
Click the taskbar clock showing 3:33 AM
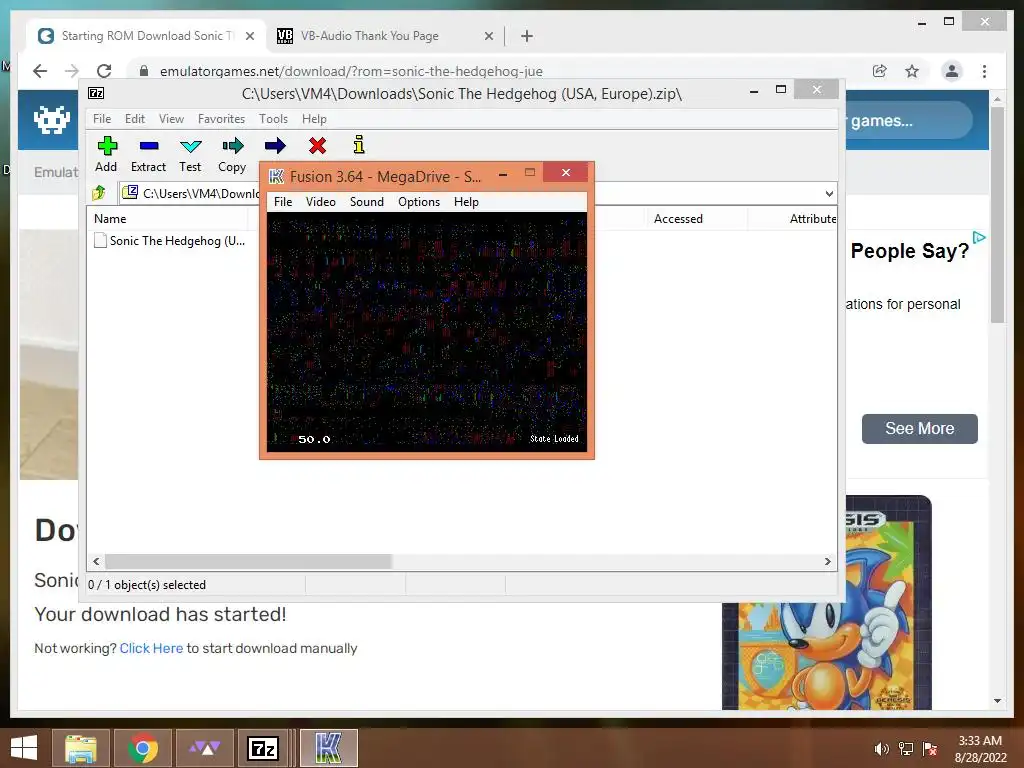pos(980,748)
